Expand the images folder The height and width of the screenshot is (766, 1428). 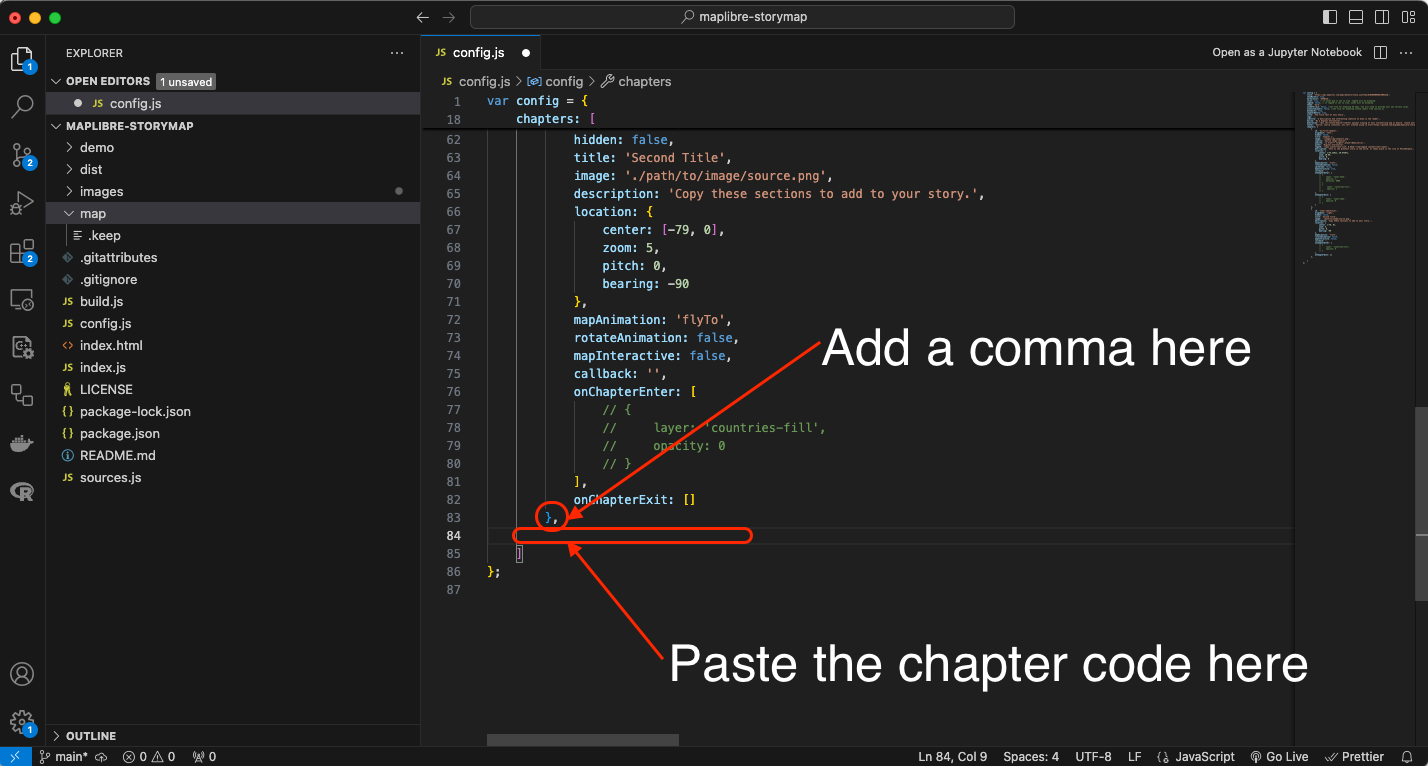tap(101, 191)
